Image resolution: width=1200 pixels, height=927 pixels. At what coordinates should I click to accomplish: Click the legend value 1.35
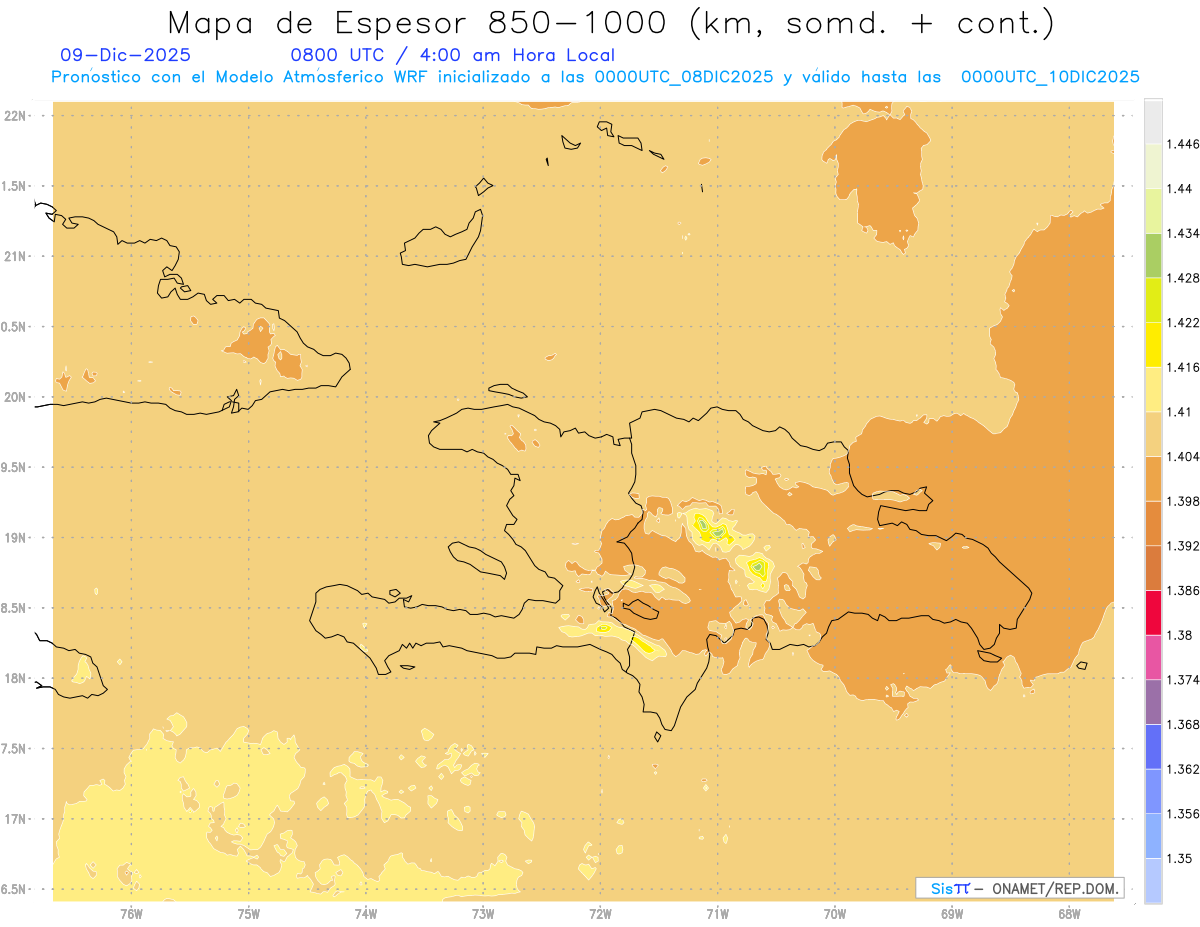(x=1180, y=858)
